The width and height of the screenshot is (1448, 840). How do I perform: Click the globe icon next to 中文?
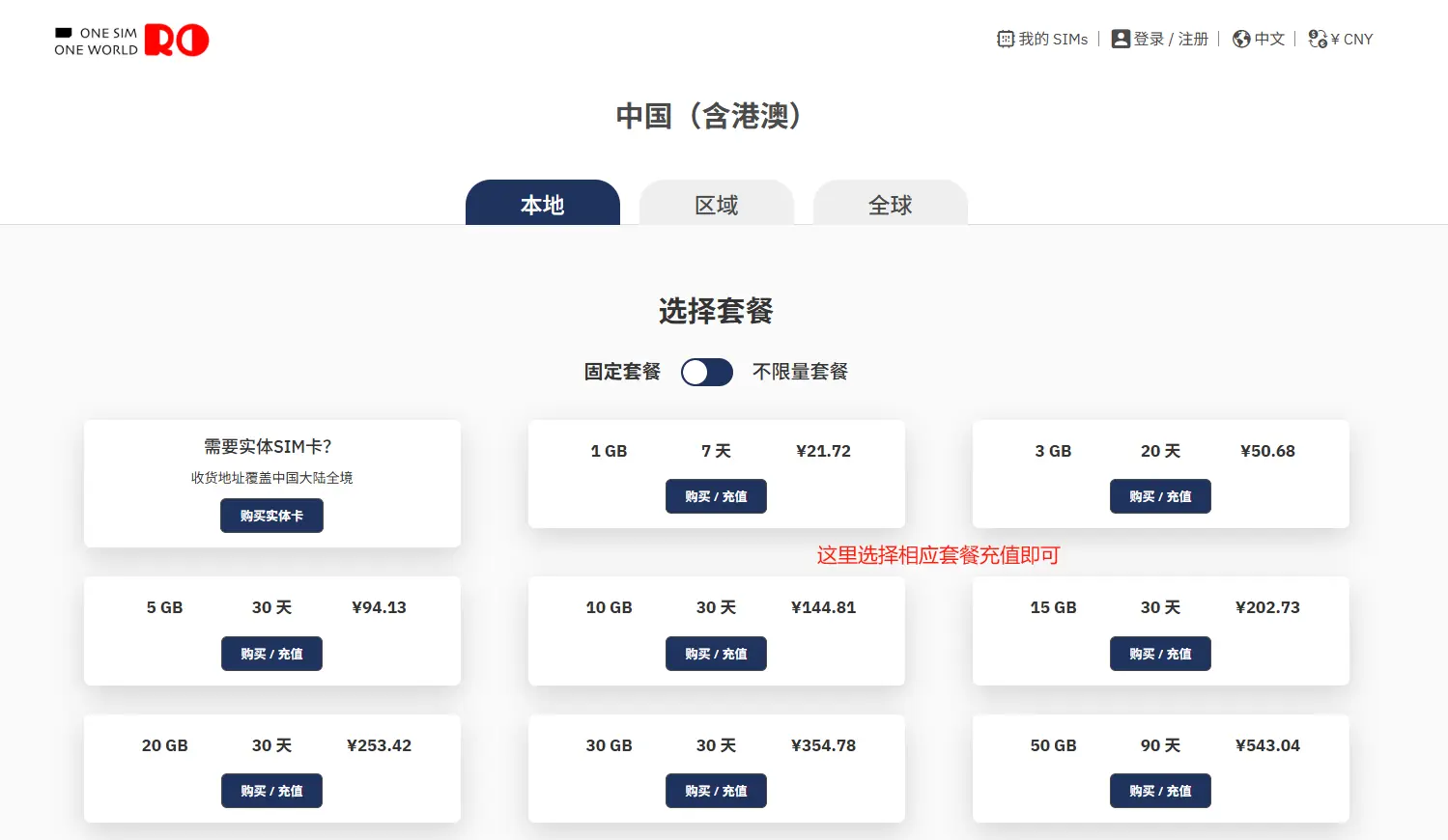coord(1241,39)
